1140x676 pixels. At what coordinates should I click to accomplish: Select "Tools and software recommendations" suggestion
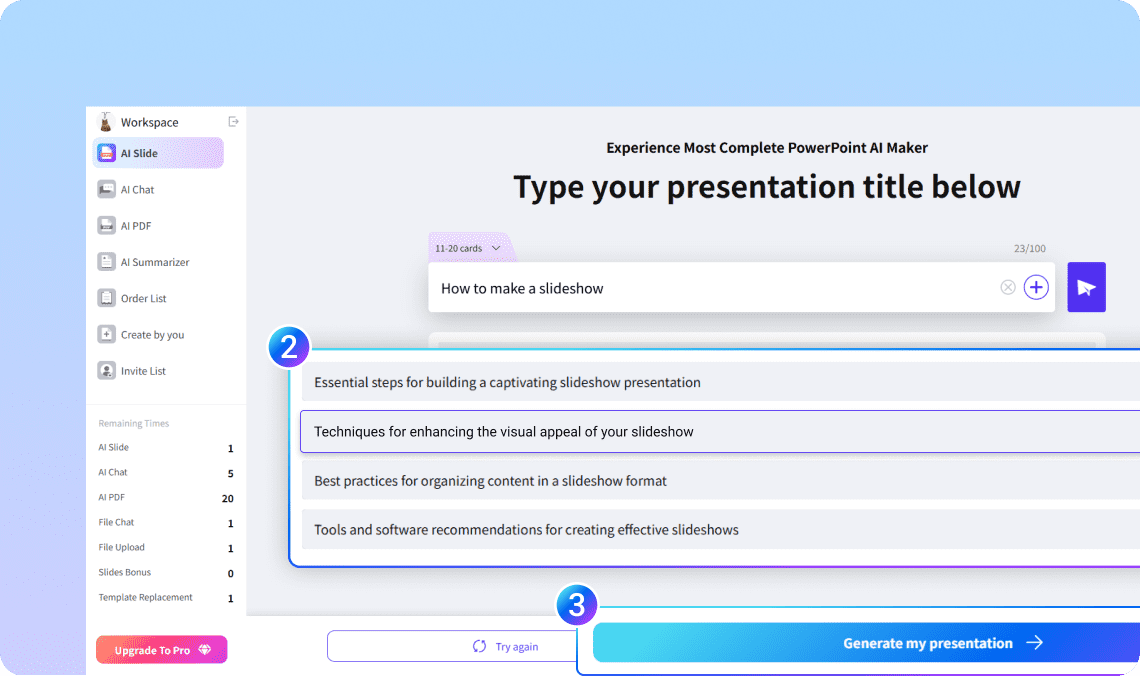click(x=720, y=530)
